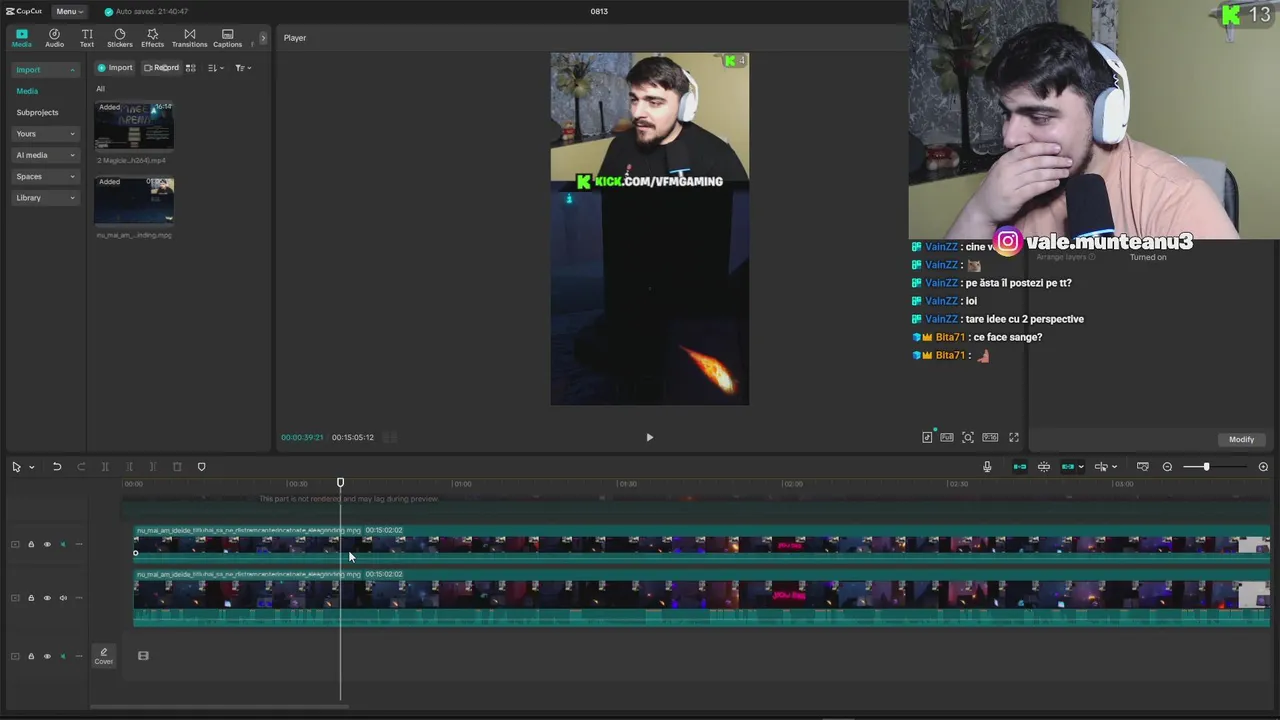Toggle Full preview quality icon

[947, 437]
